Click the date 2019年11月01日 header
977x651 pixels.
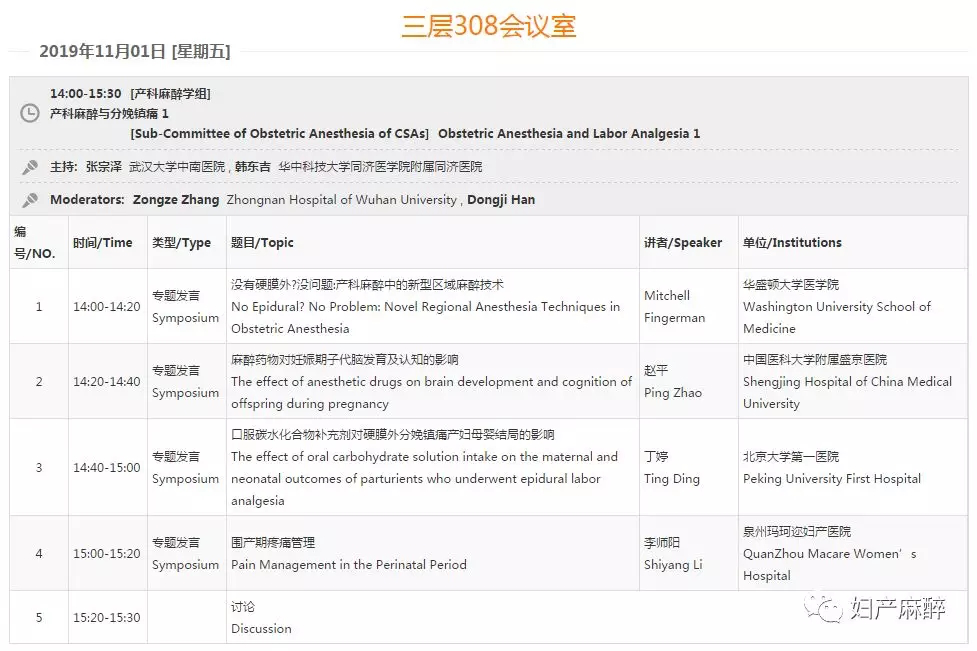coord(134,52)
